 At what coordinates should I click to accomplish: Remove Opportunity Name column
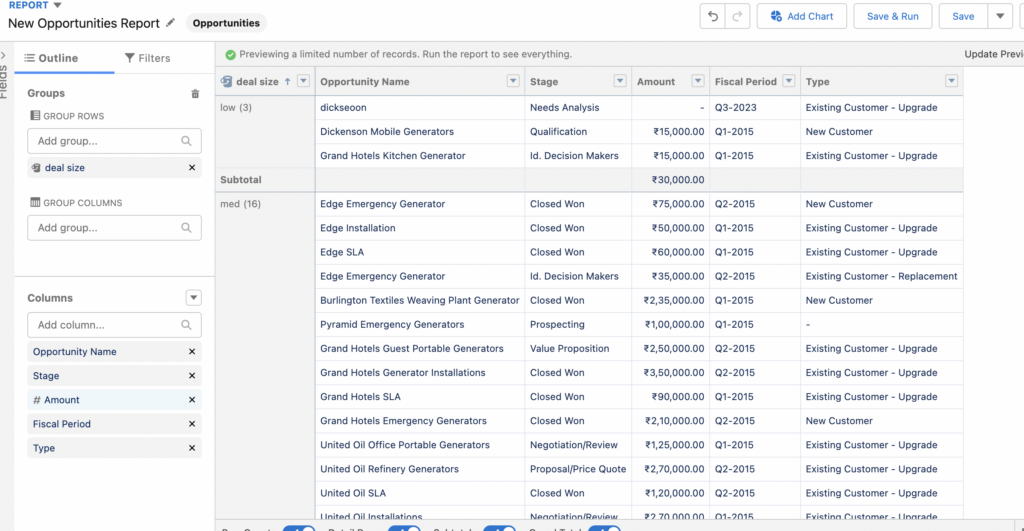click(x=192, y=351)
